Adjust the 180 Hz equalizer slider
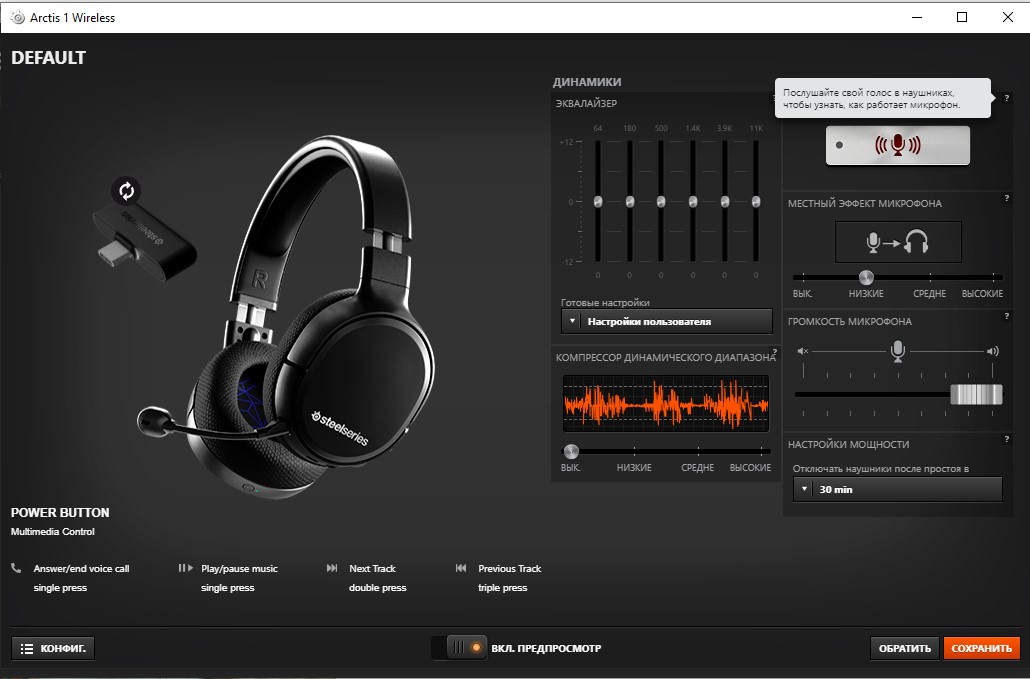The image size is (1030, 679). (x=629, y=202)
